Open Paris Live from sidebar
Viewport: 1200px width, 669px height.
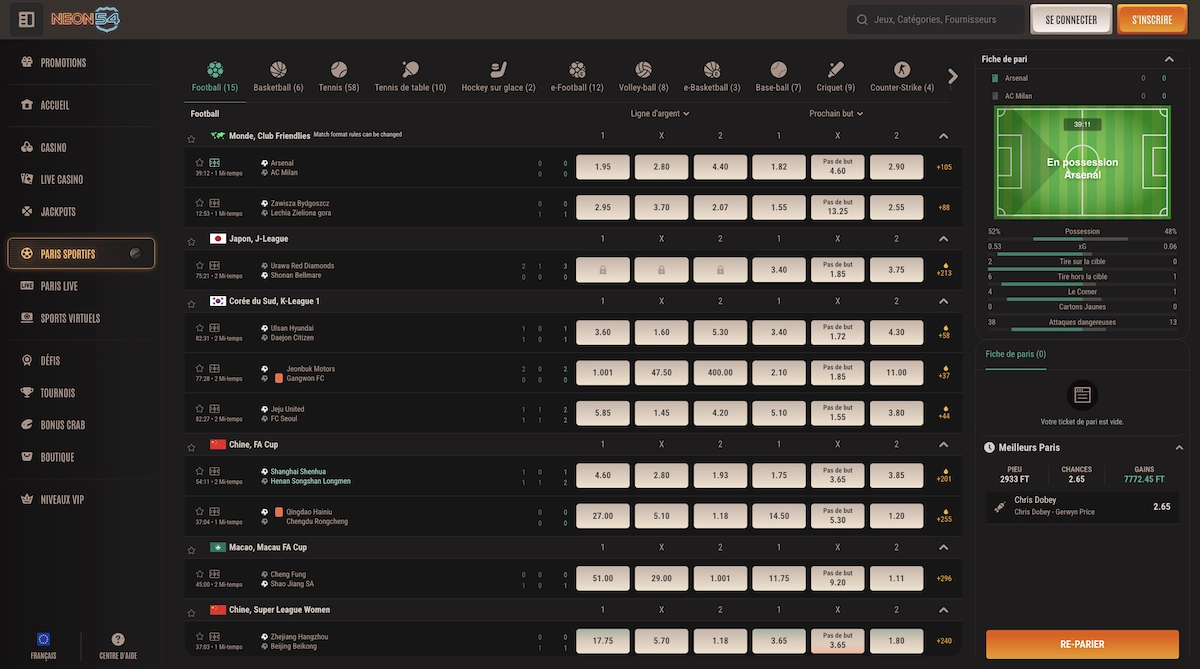(59, 286)
